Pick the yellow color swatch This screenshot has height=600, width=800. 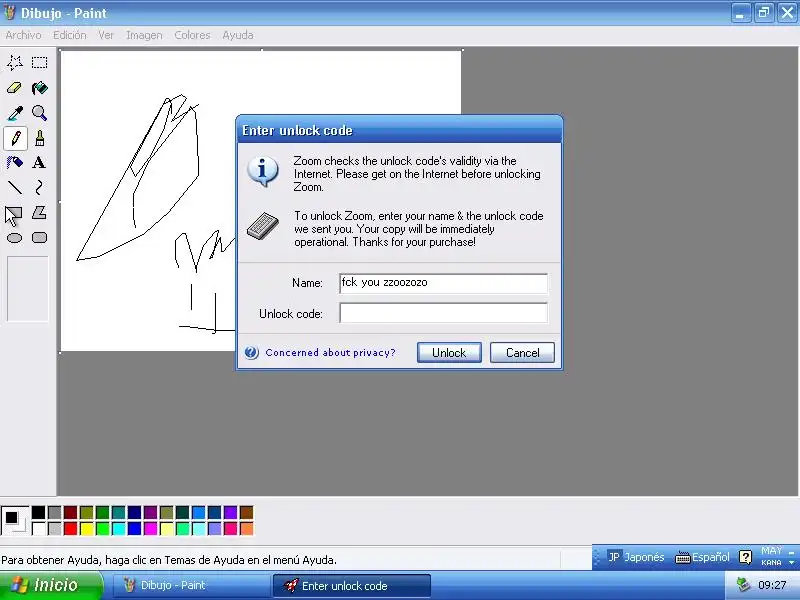[87, 529]
